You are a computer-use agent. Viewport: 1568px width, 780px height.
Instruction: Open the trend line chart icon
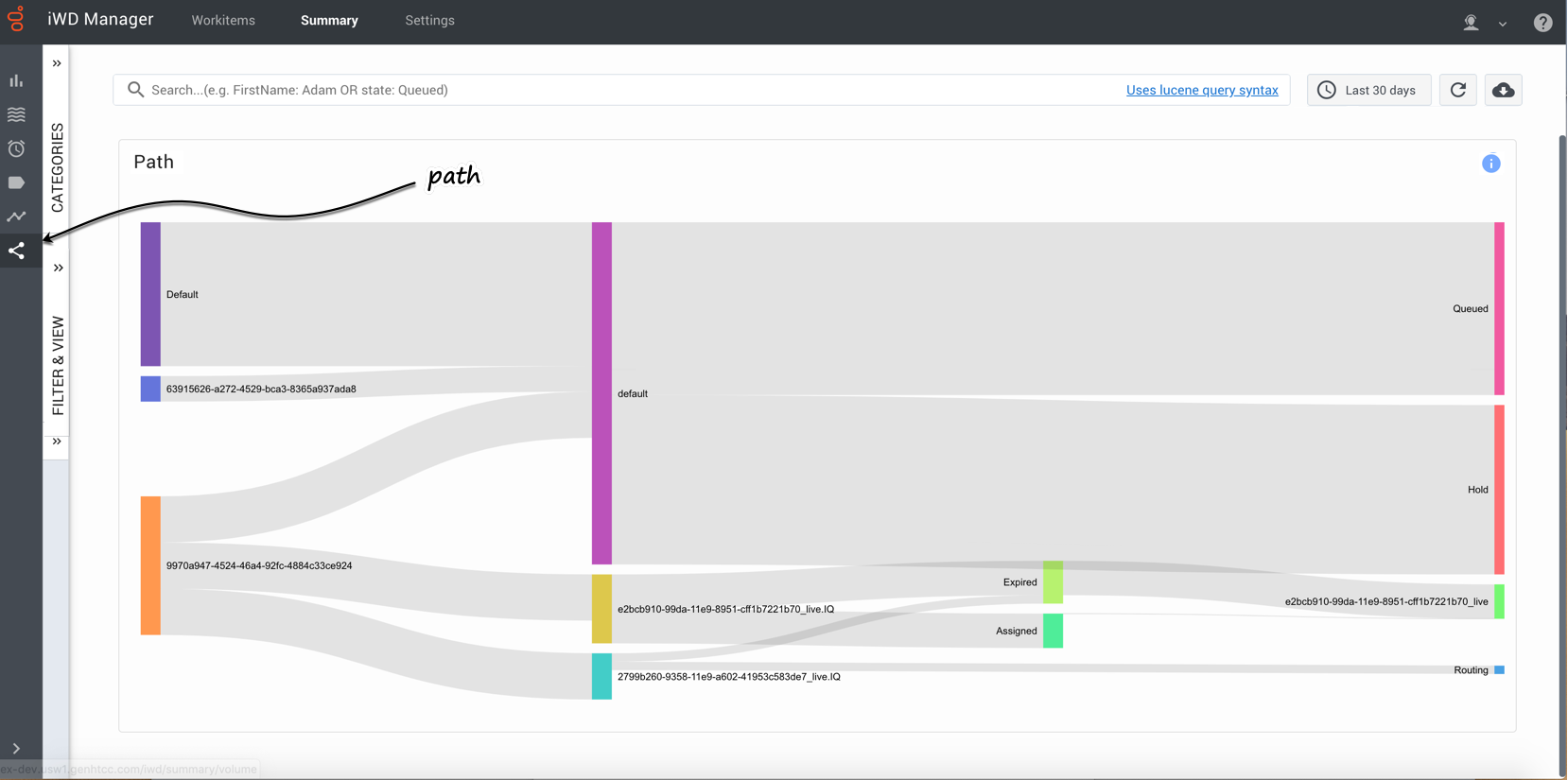coord(16,217)
